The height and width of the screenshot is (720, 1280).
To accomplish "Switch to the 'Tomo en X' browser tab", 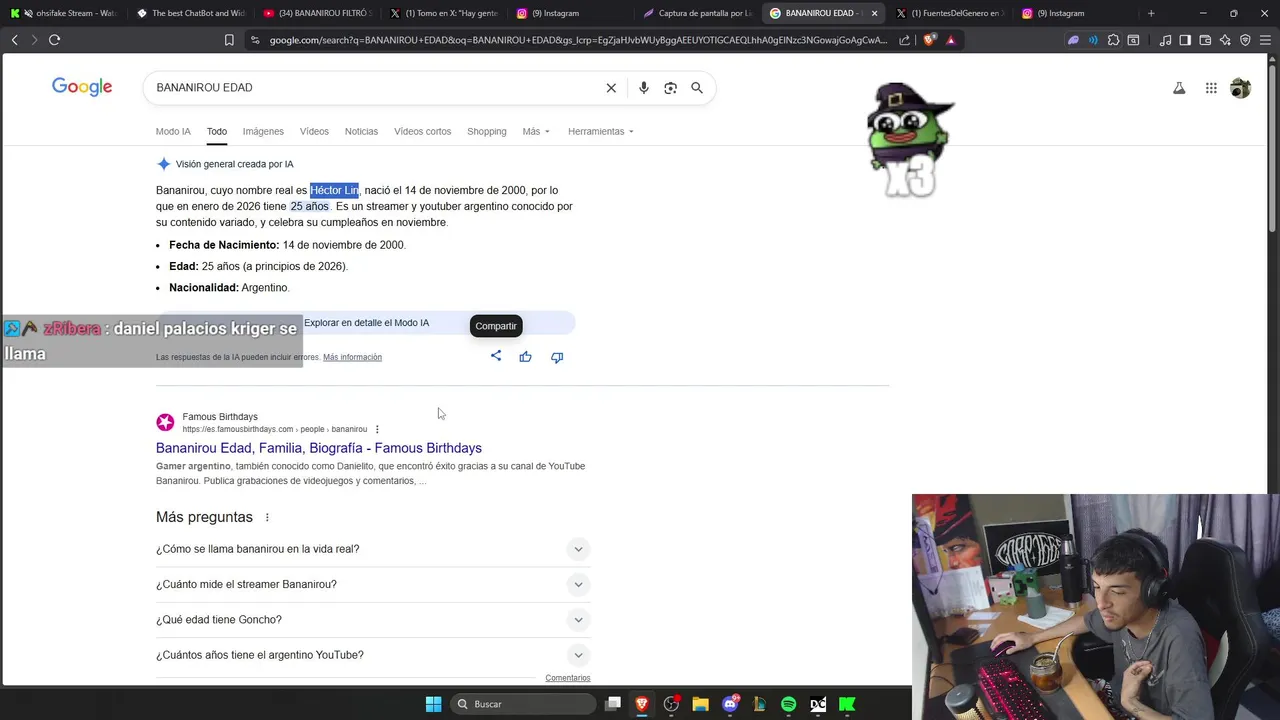I will pos(443,13).
